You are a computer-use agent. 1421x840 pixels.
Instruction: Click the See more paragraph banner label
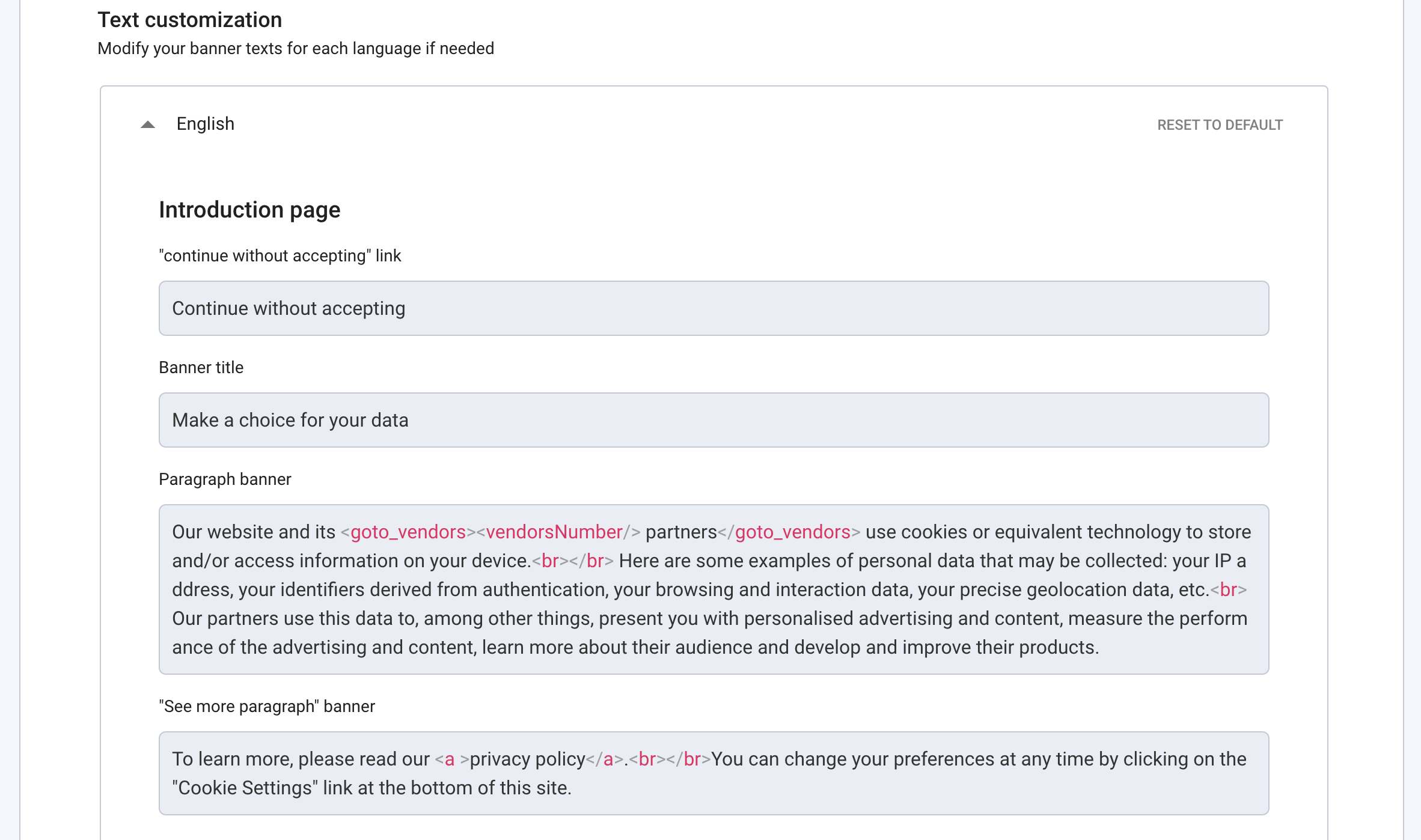click(x=266, y=706)
